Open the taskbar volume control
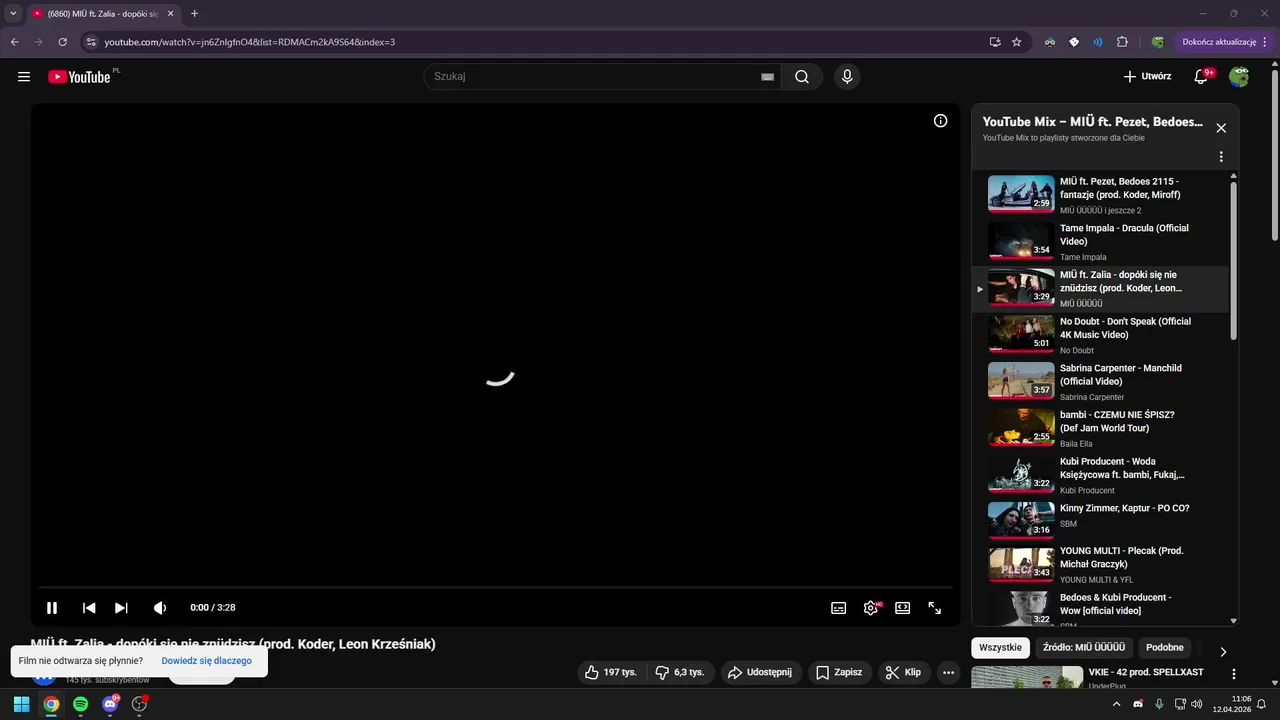 pos(1196,704)
